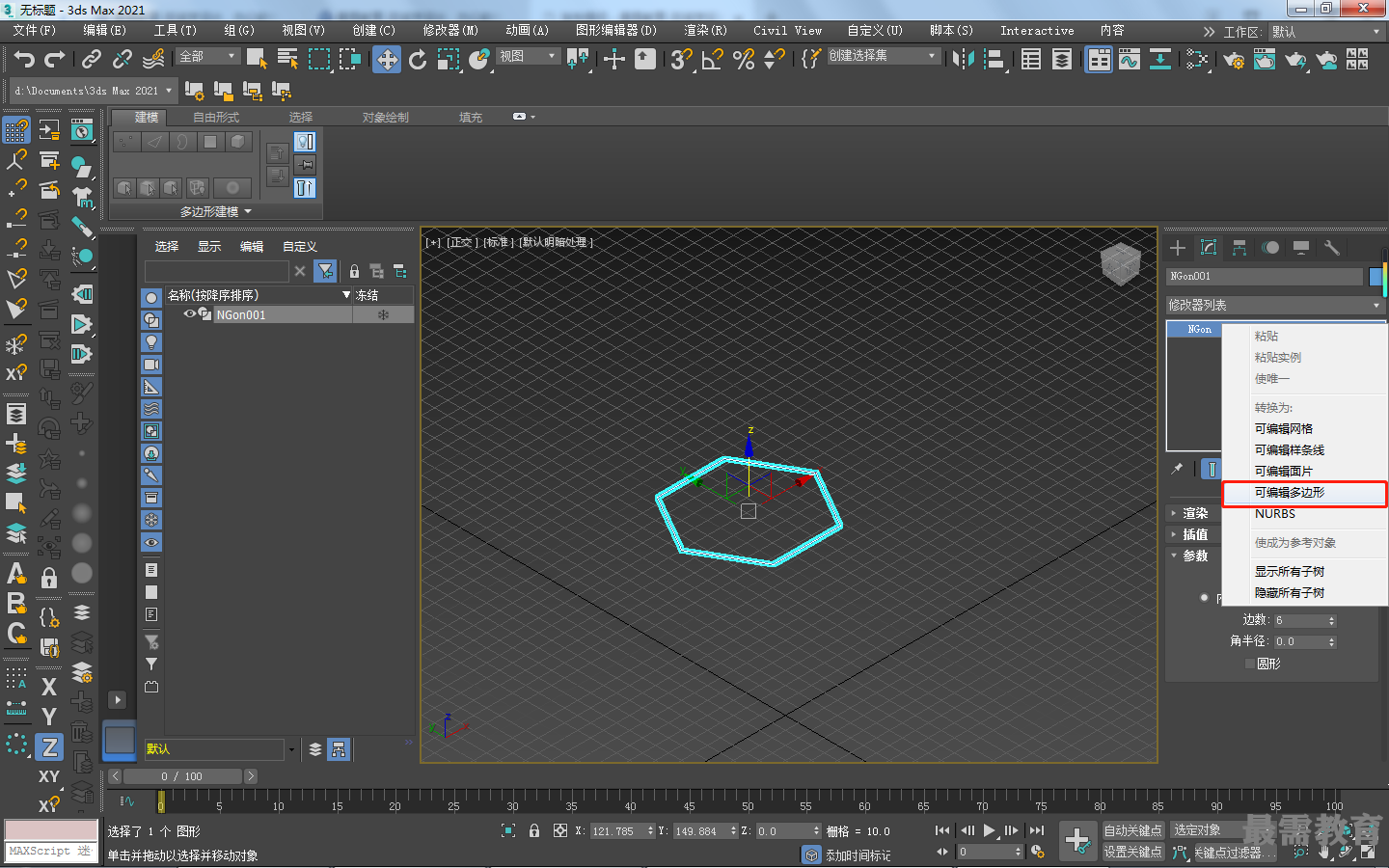Open Select by Name list icon
The width and height of the screenshot is (1389, 868).
[287, 60]
